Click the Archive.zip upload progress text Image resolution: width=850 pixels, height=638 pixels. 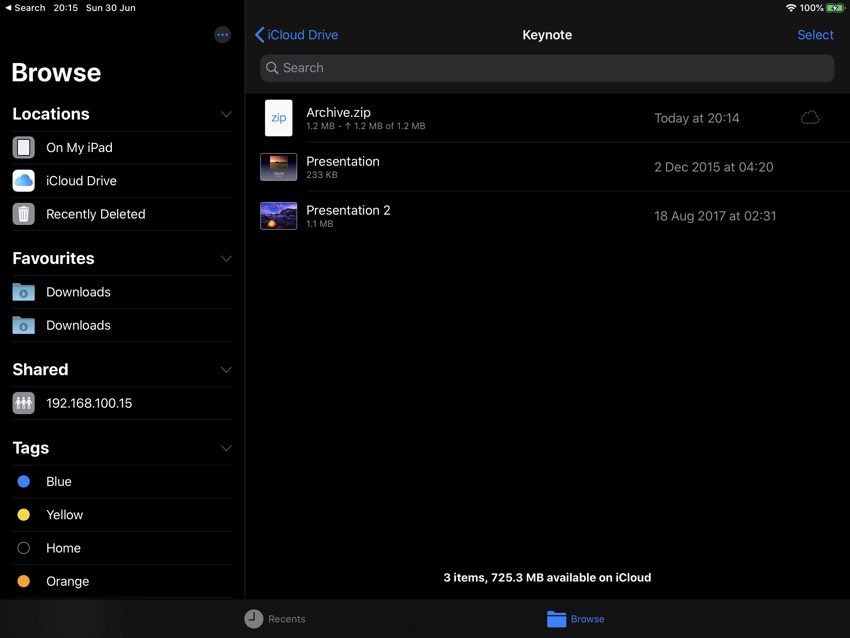(365, 126)
